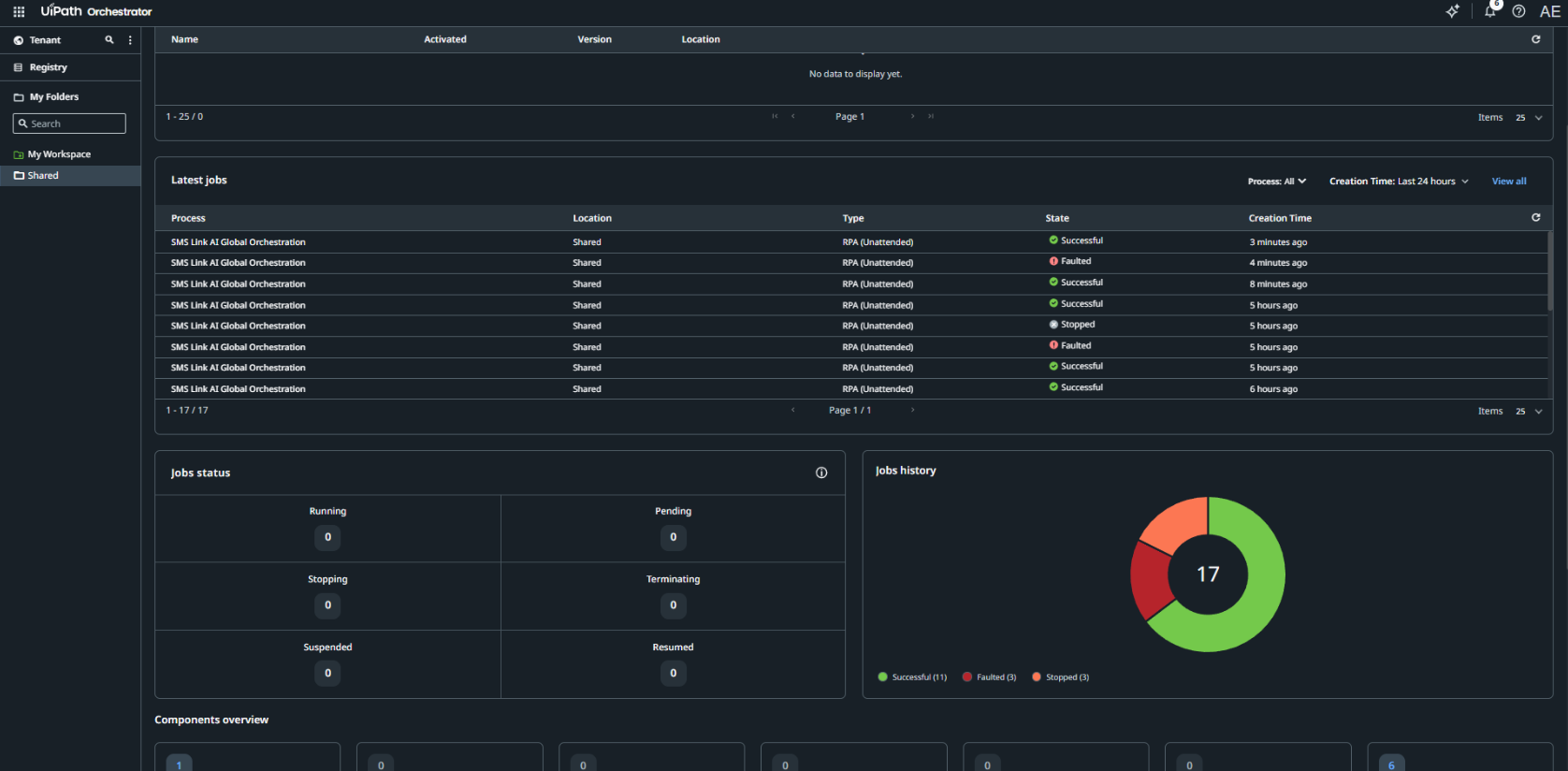This screenshot has width=1568, height=771.
Task: Click the Stopped job state cell
Action: (x=1072, y=325)
